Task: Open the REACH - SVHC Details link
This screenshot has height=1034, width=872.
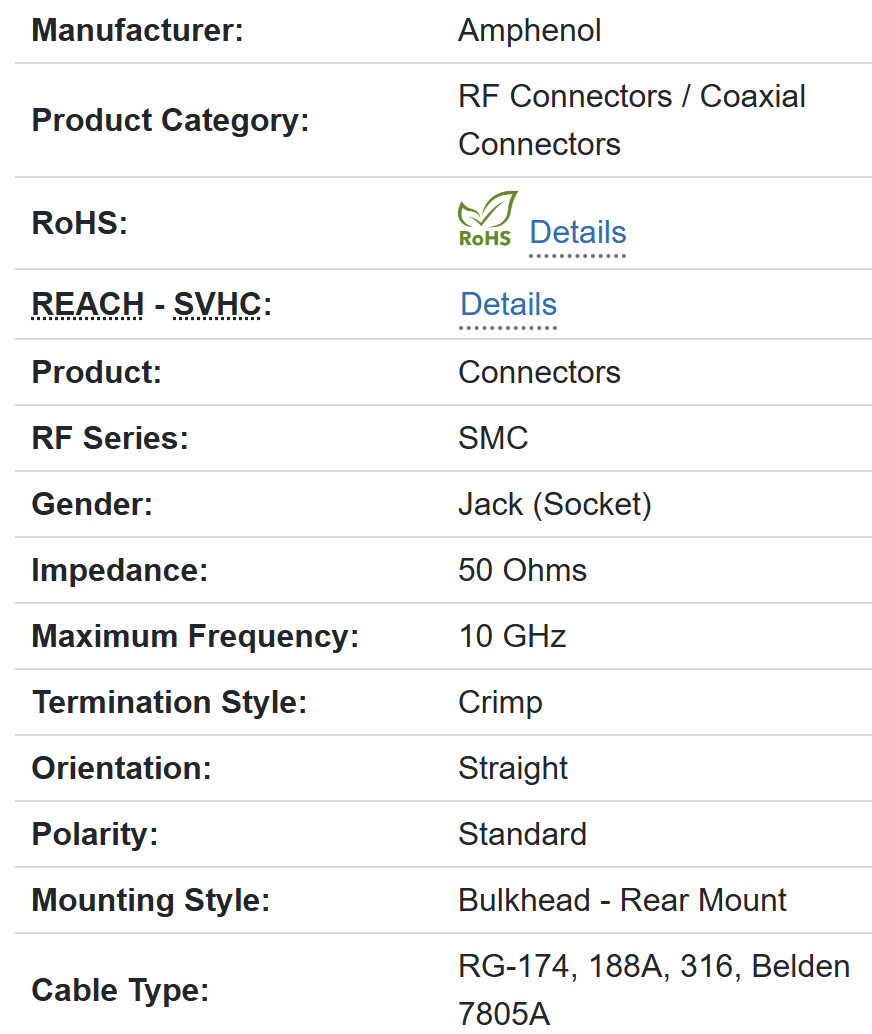Action: pyautogui.click(x=508, y=304)
